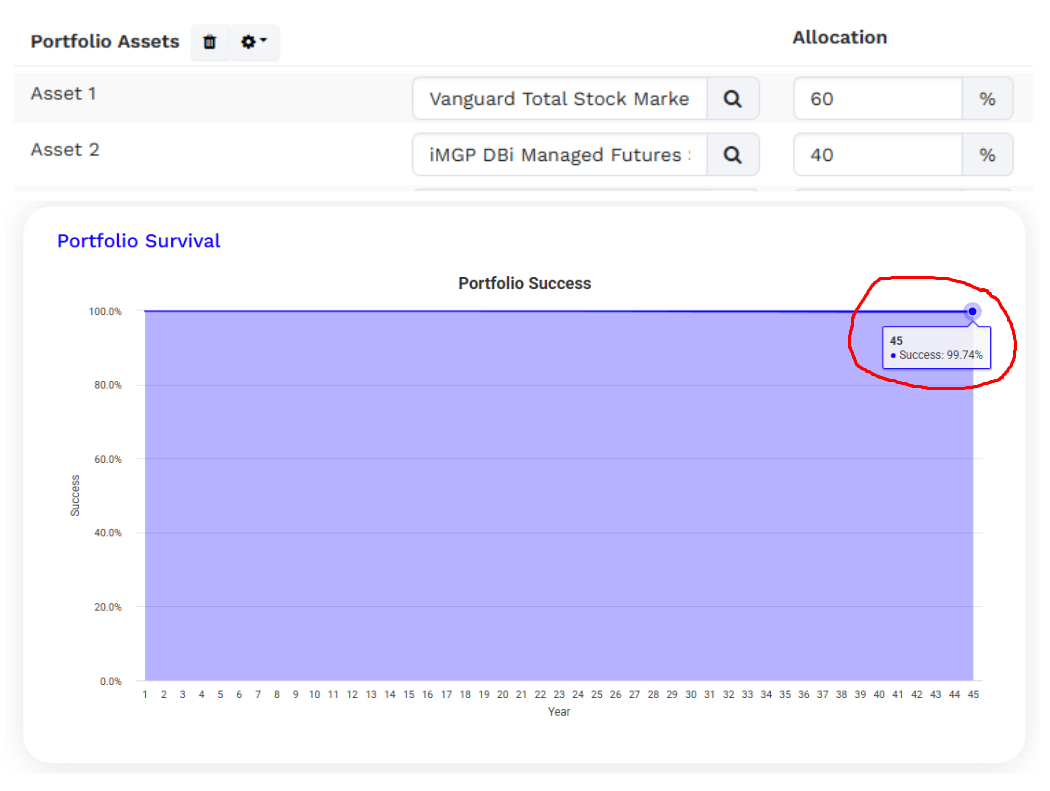Click the 0.0% y-axis label
Viewport: 1050px width, 791px height.
click(110, 682)
